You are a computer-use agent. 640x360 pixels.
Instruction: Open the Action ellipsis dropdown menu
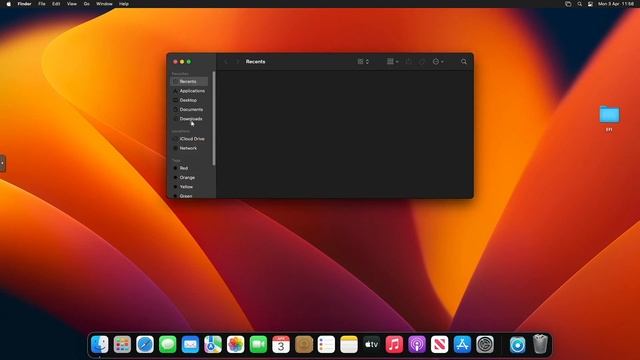(x=438, y=62)
